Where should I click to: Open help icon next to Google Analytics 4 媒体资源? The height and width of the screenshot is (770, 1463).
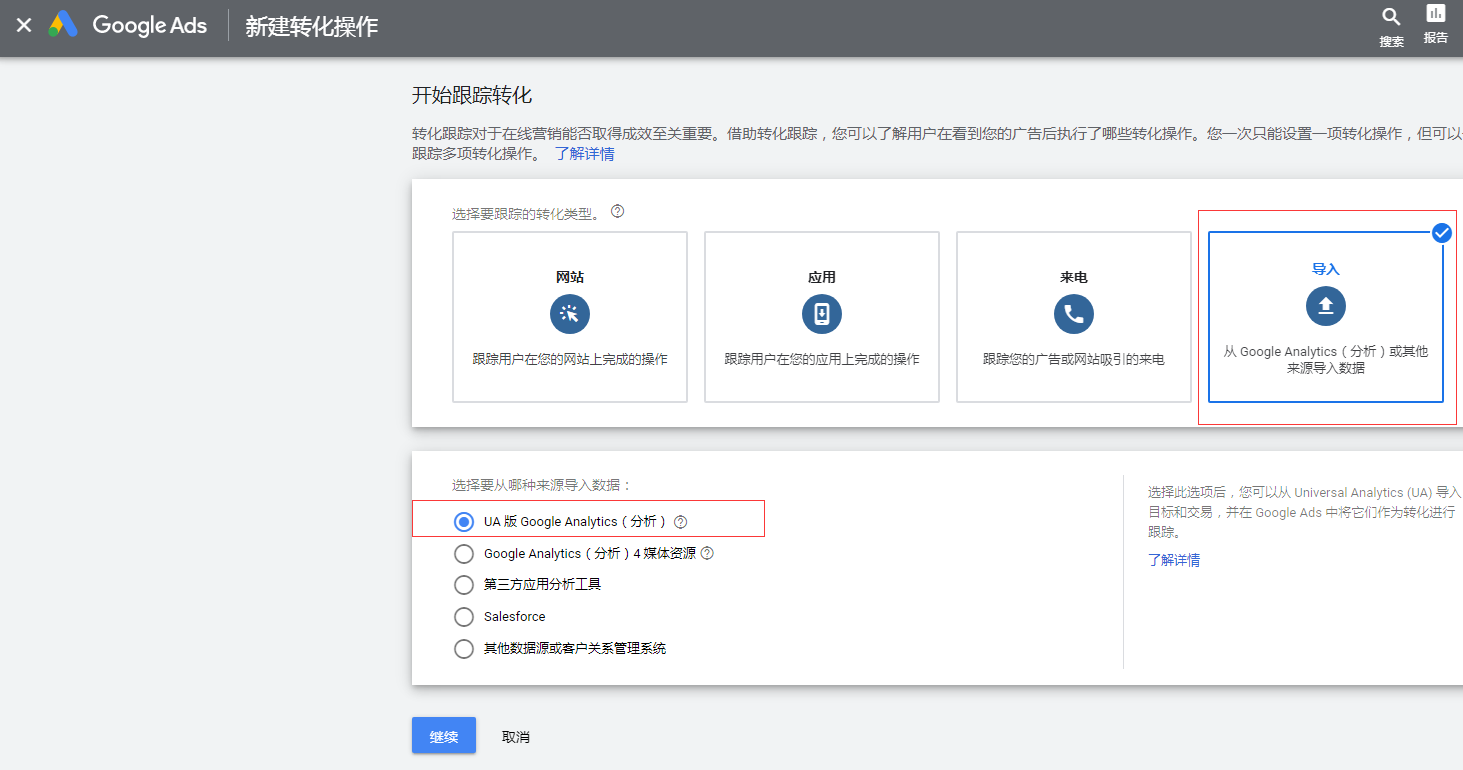[x=707, y=553]
